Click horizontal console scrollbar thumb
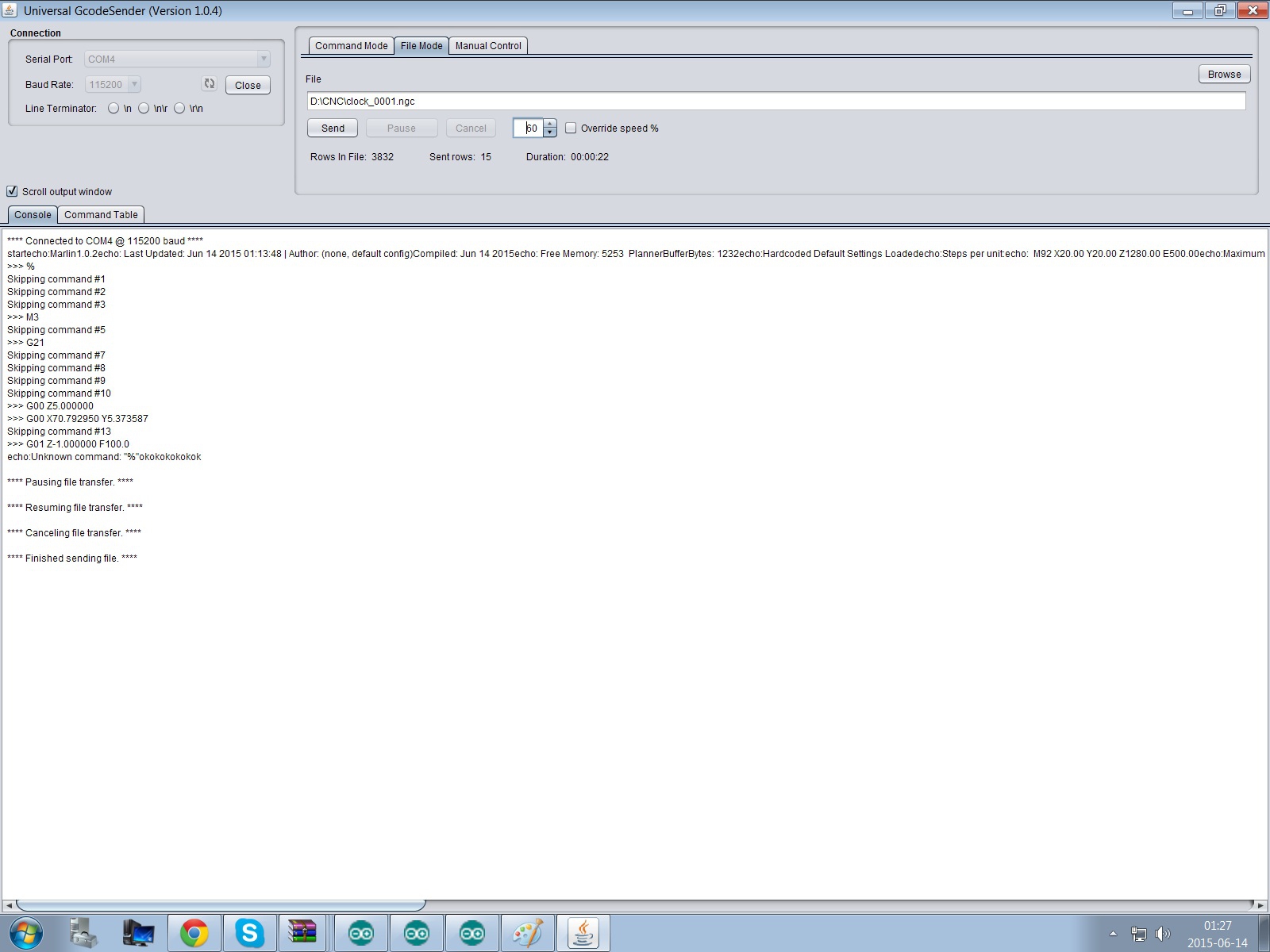This screenshot has height=952, width=1270. 221,905
